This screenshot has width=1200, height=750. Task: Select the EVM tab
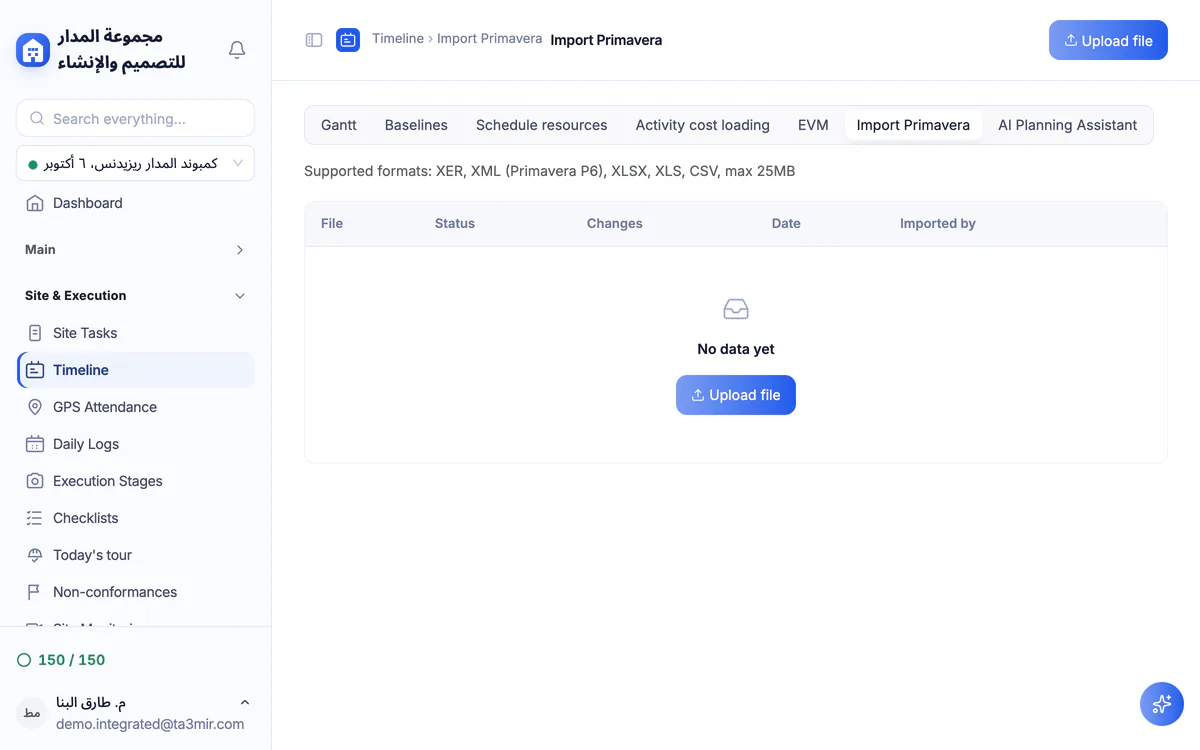(x=813, y=125)
